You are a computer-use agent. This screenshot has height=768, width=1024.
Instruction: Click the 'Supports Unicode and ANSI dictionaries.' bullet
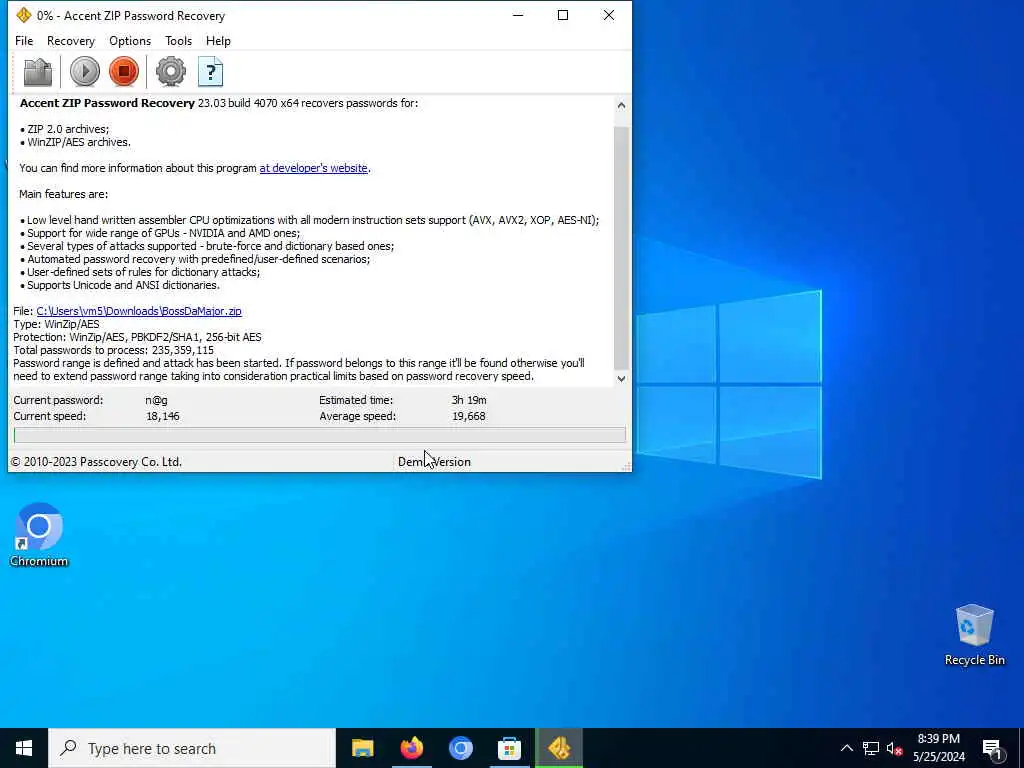point(120,285)
